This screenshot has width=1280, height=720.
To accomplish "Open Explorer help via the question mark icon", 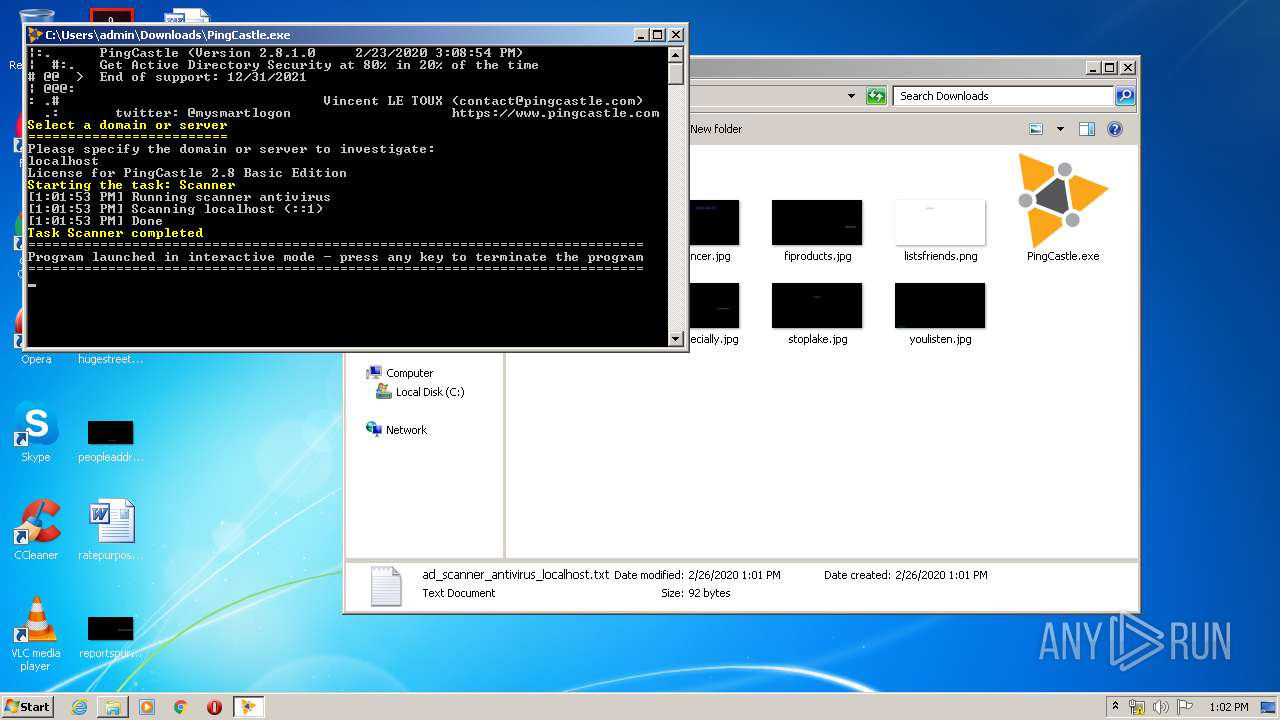I will [x=1115, y=129].
